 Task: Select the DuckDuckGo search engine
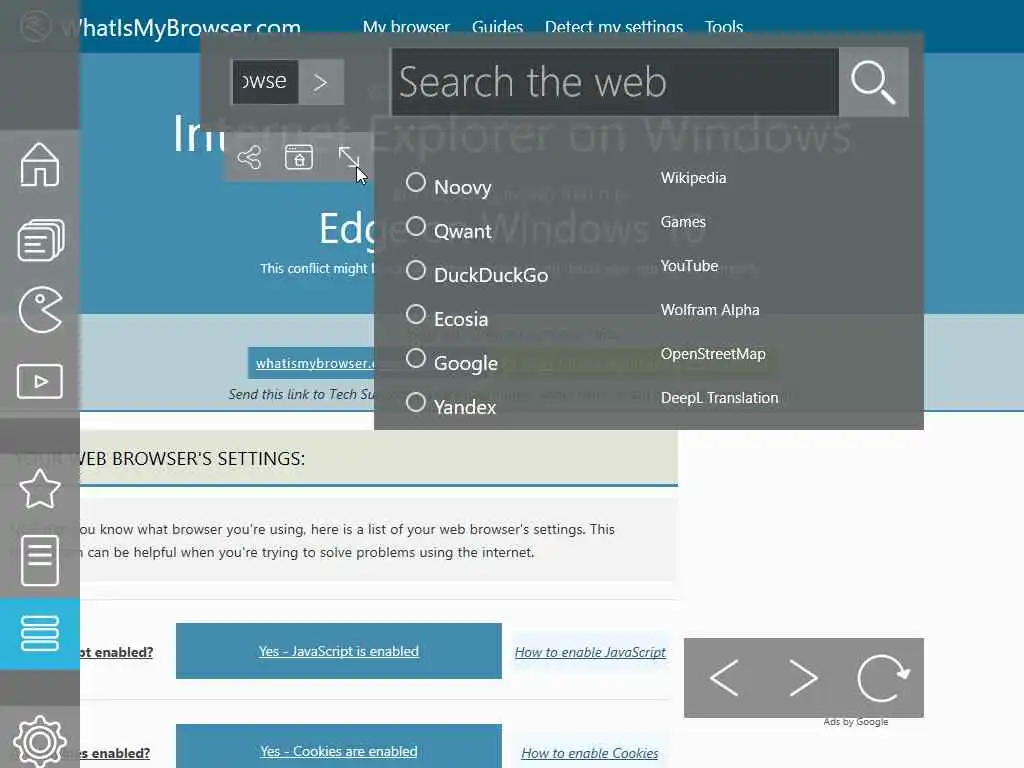tap(477, 273)
